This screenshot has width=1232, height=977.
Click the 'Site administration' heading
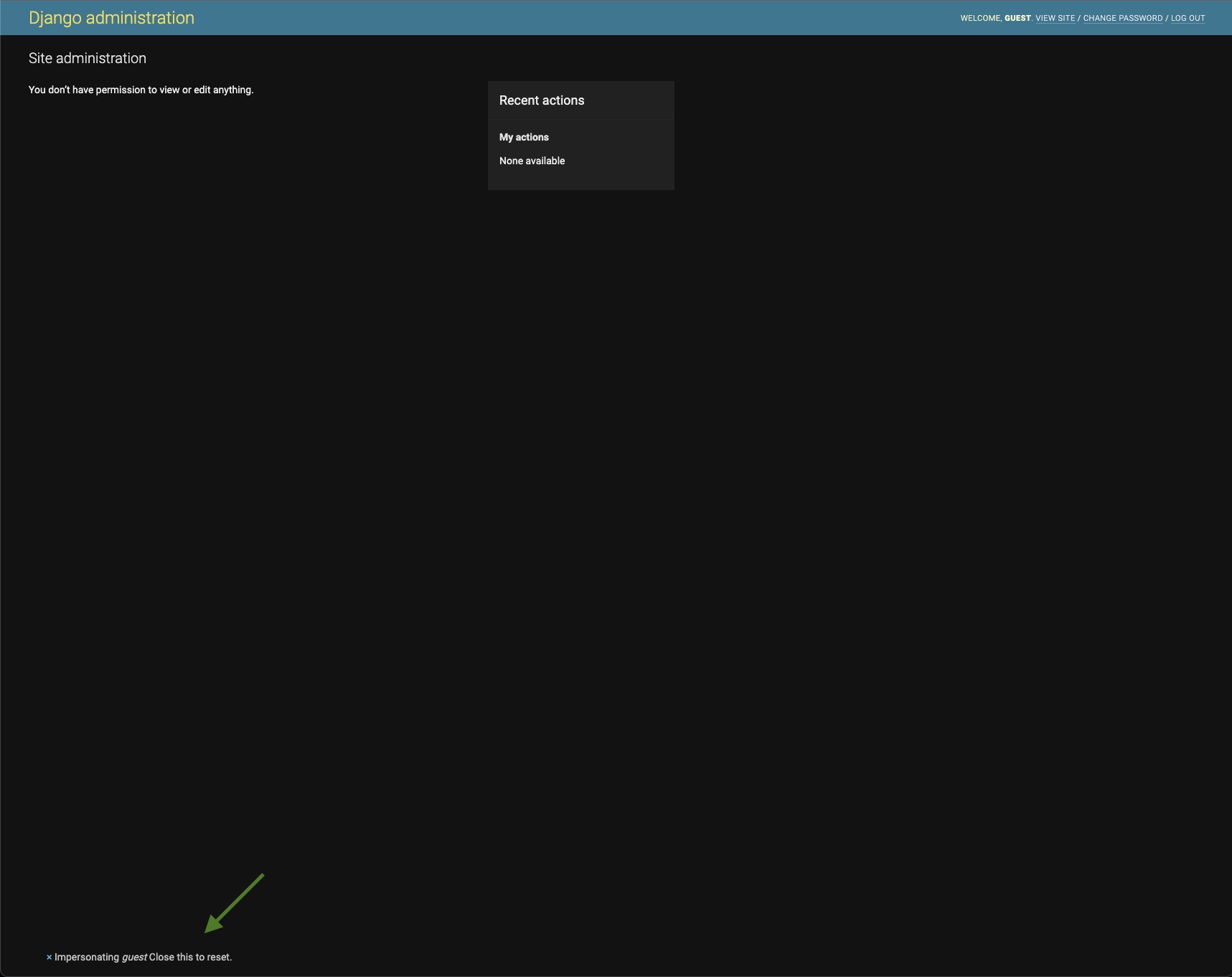pos(88,58)
